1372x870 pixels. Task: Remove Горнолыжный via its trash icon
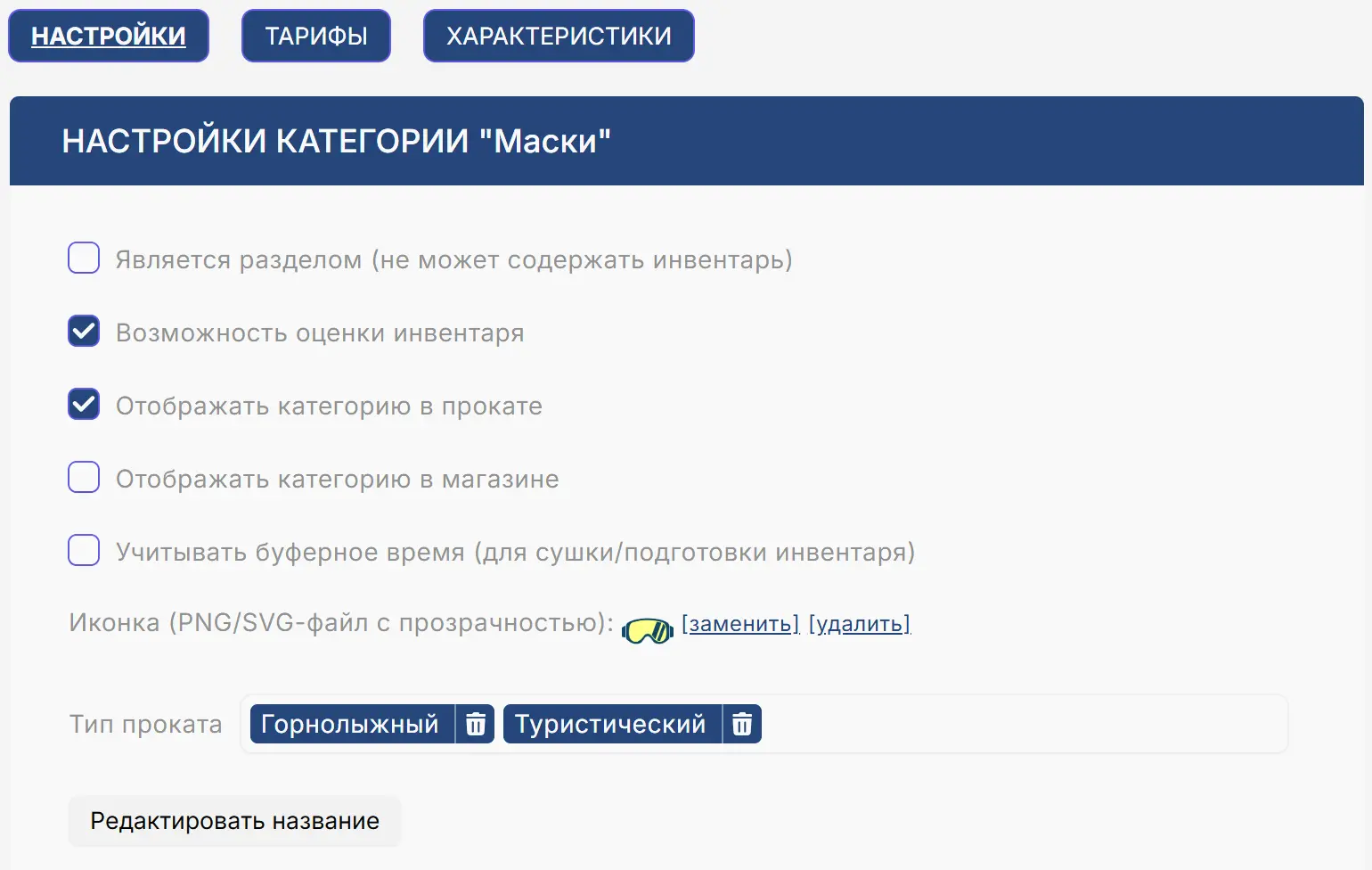tap(476, 724)
